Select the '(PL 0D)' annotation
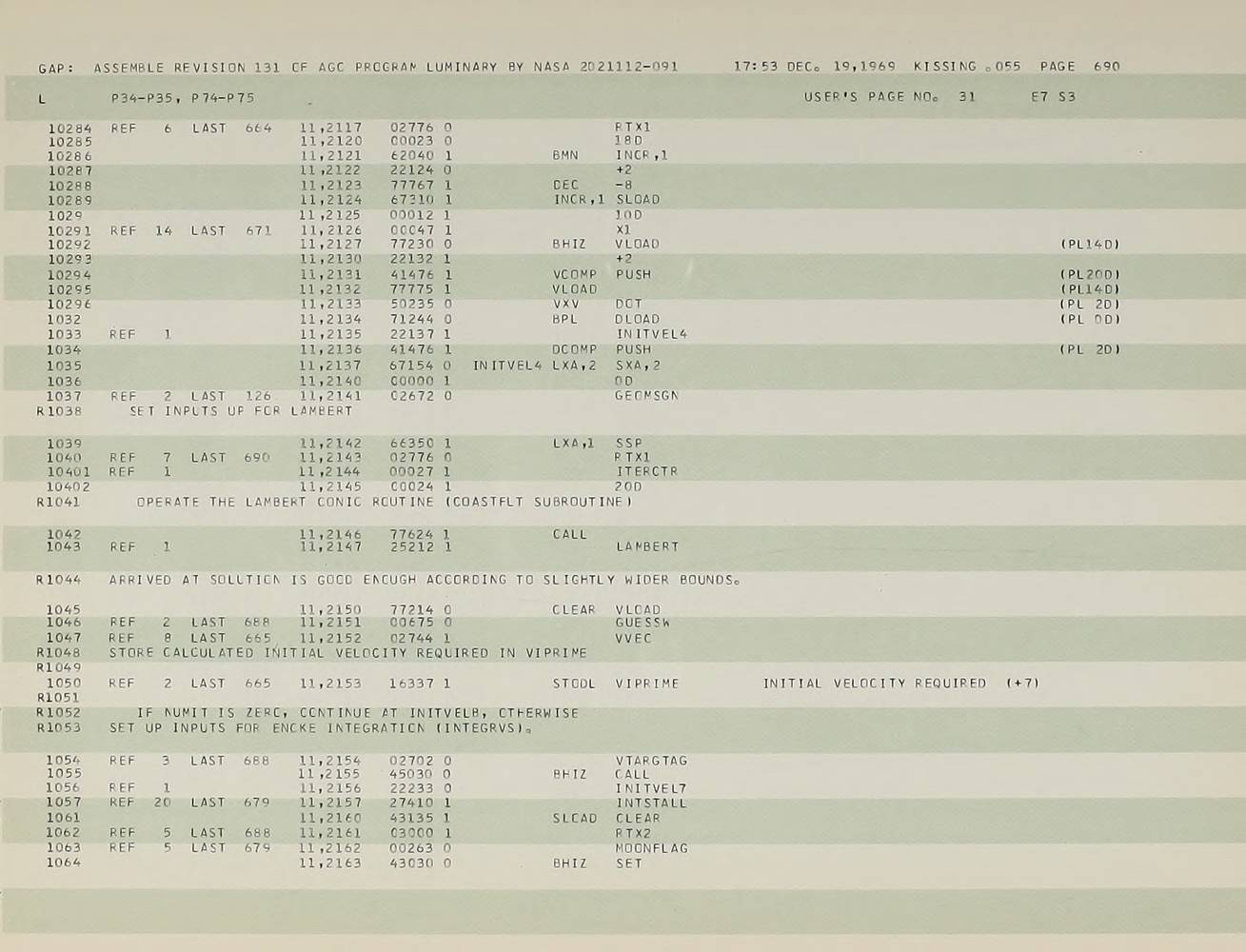 1089,319
